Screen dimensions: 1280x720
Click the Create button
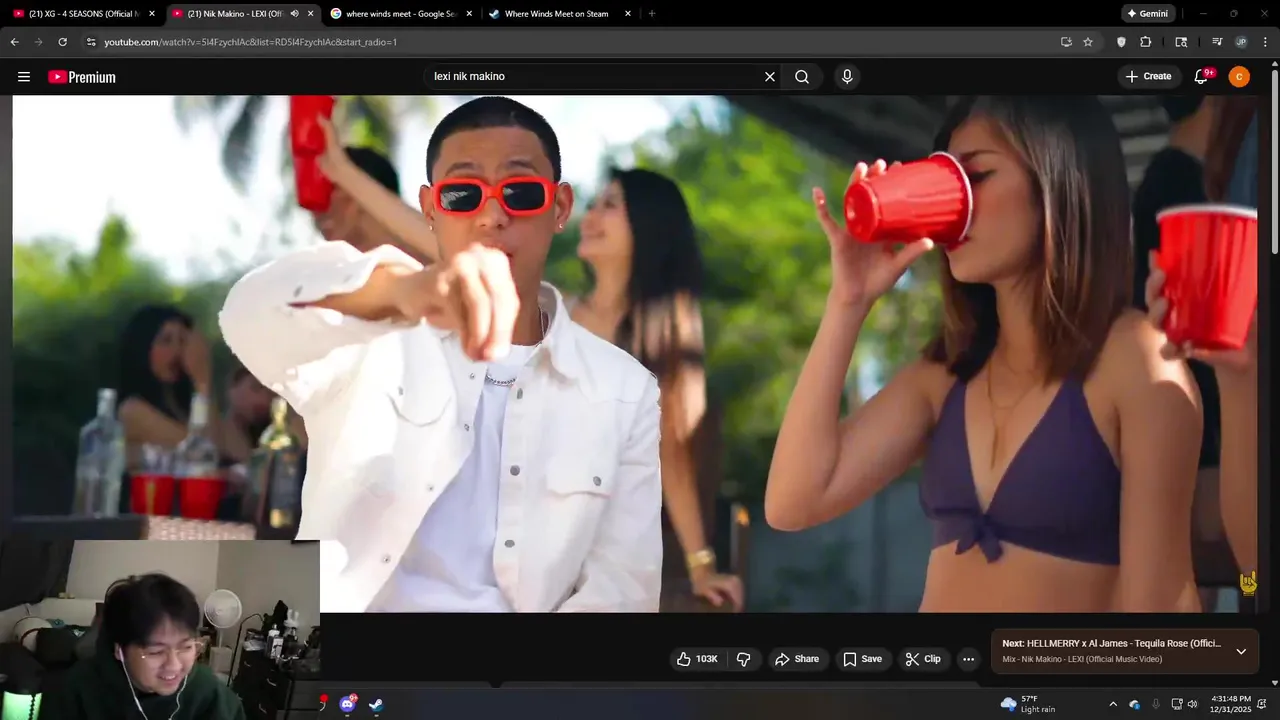1148,77
